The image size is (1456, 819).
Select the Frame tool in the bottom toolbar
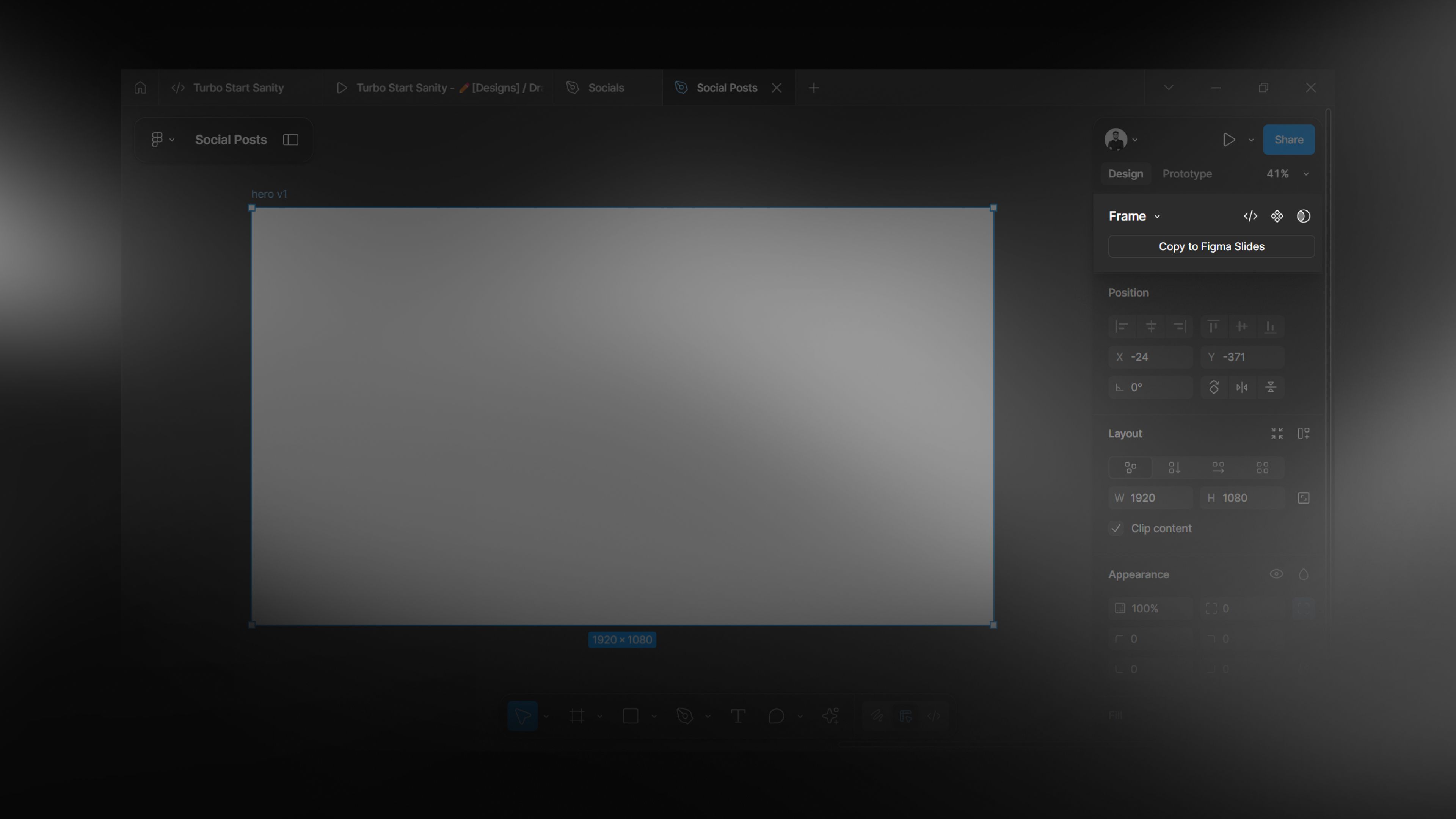tap(576, 716)
